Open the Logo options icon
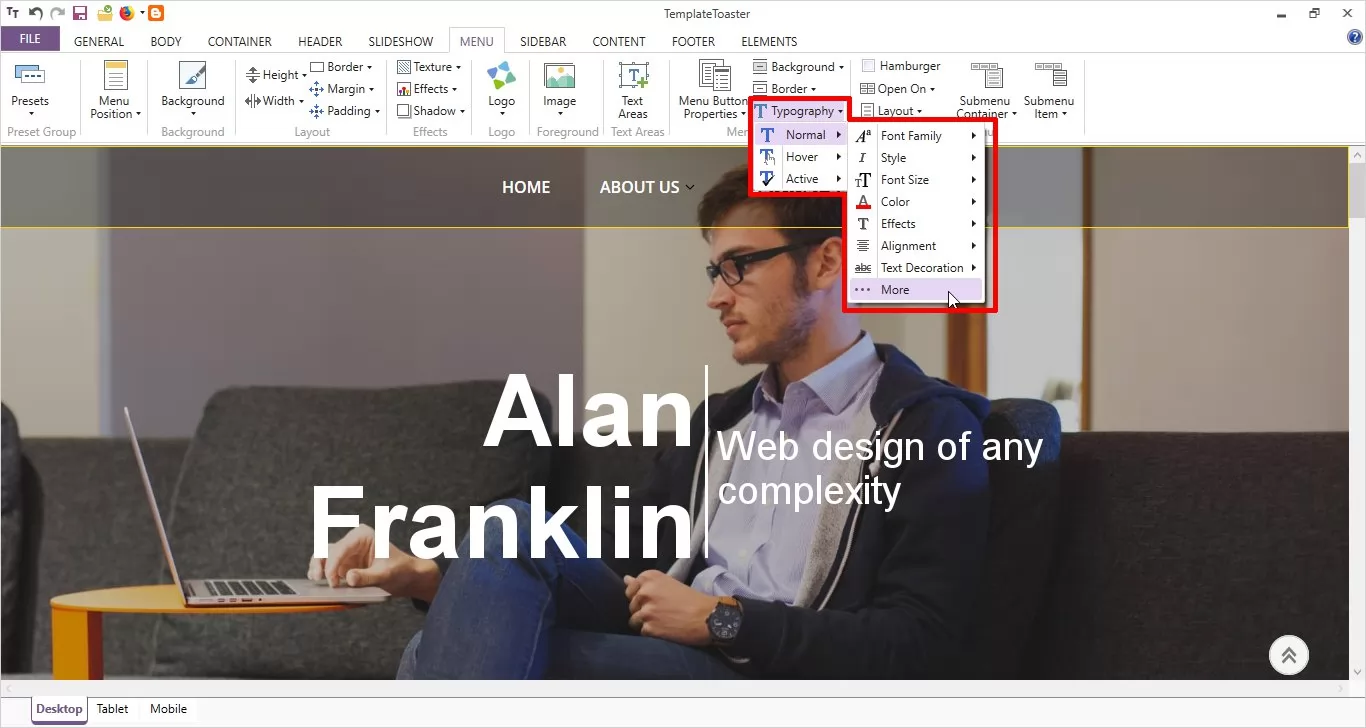The image size is (1366, 728). 501,76
